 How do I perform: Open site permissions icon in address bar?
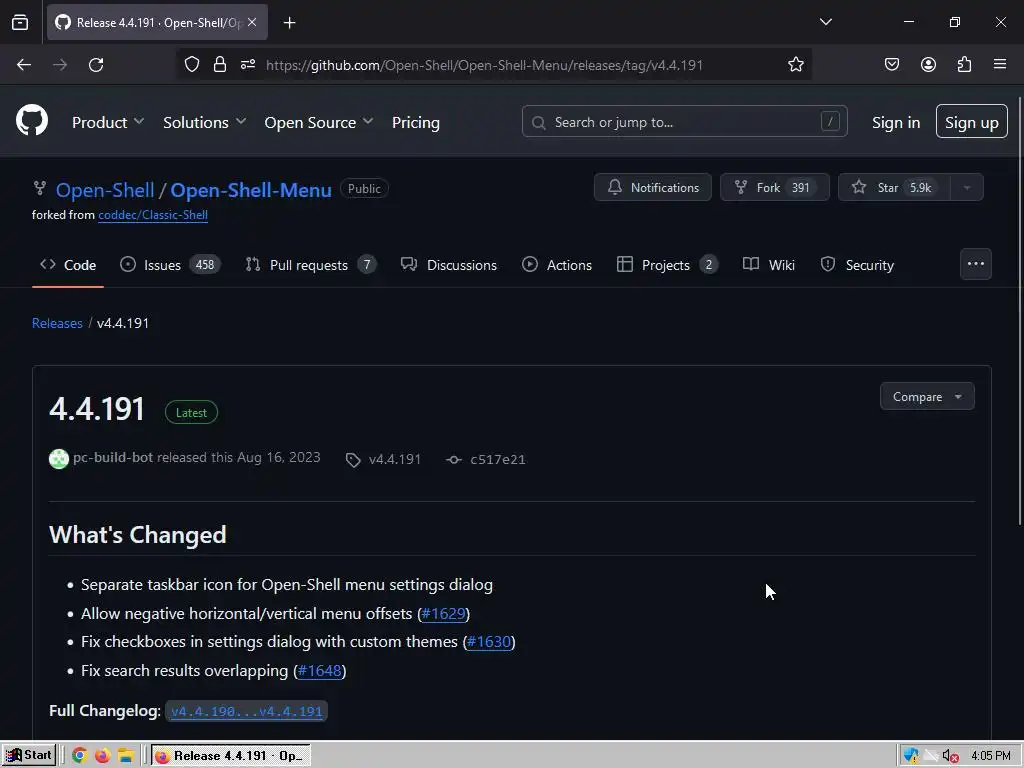click(x=248, y=64)
